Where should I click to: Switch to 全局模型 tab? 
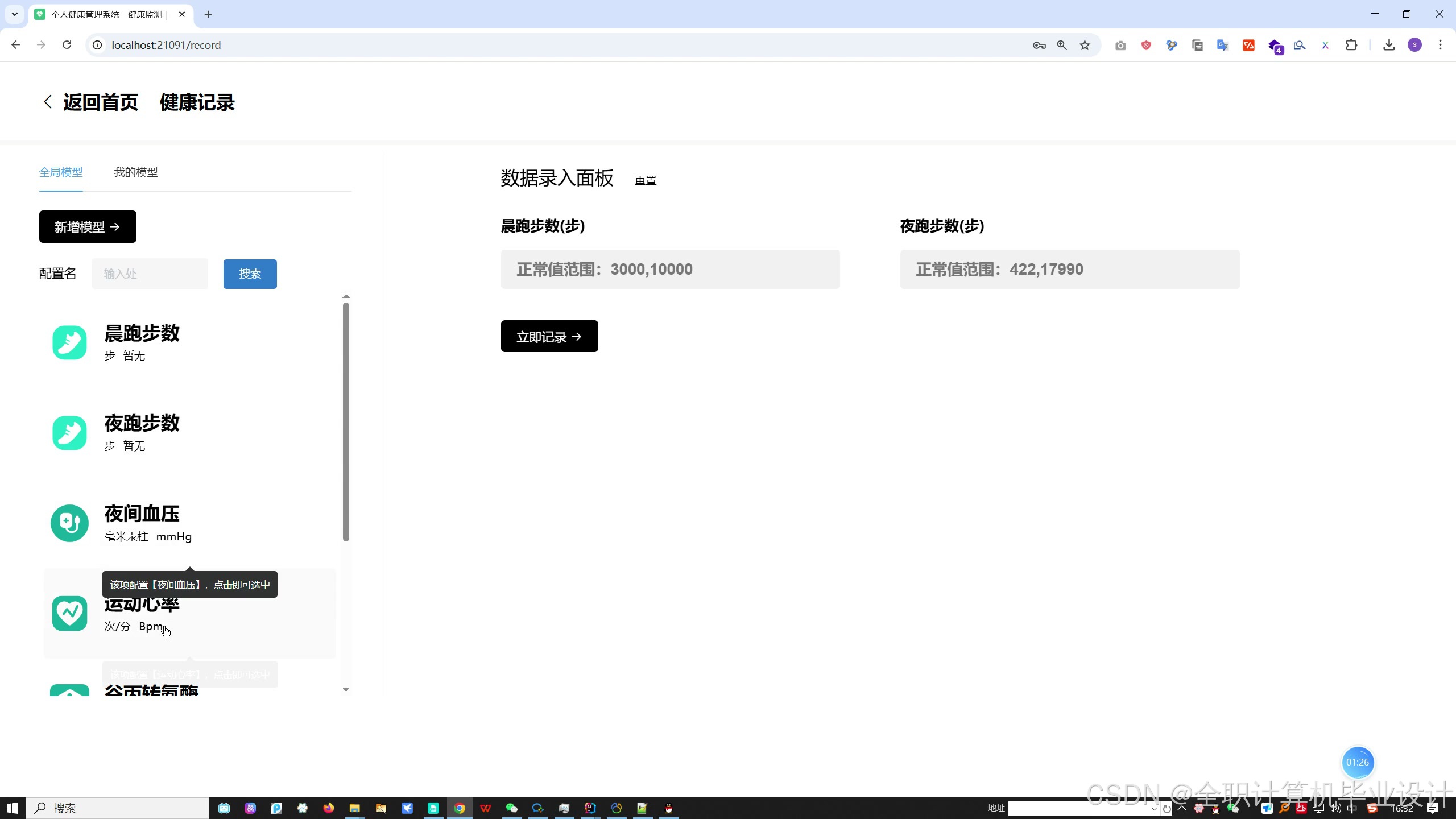pos(61,172)
